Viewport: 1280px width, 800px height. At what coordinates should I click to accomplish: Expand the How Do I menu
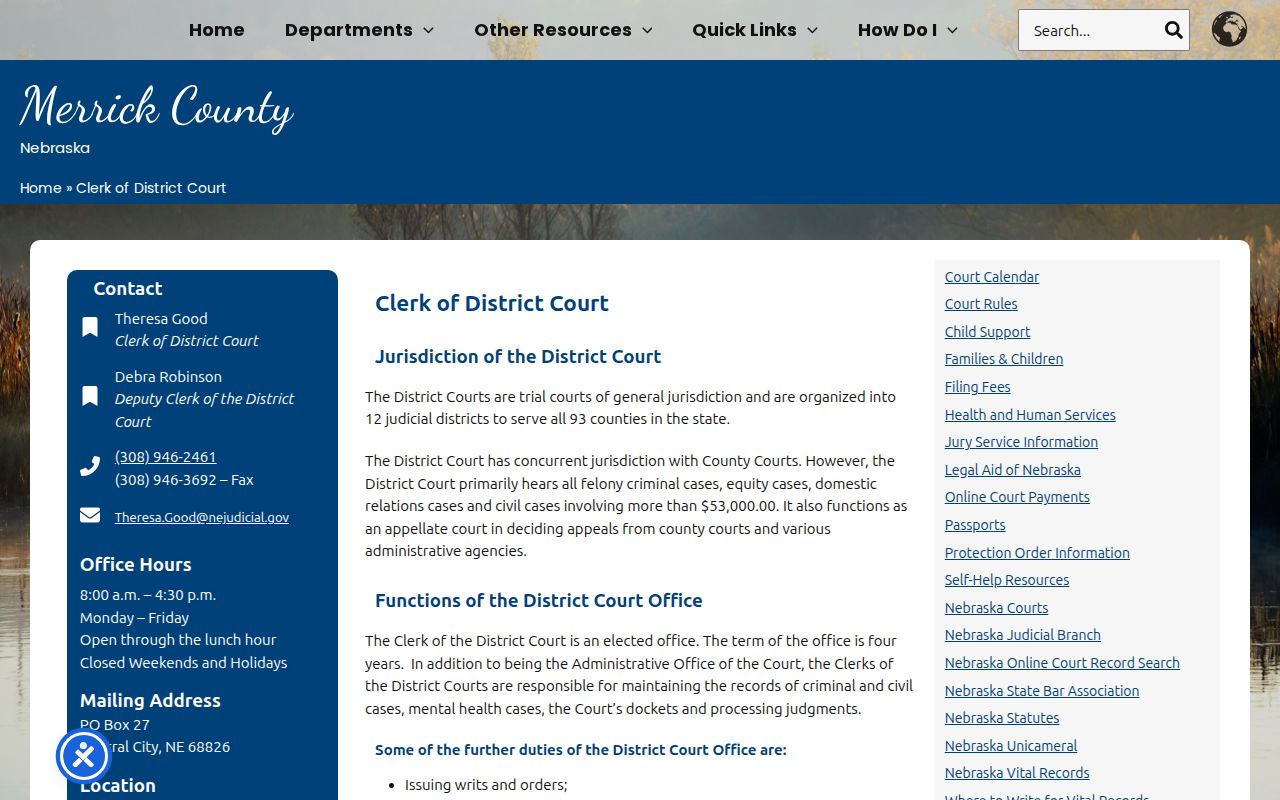pos(908,30)
